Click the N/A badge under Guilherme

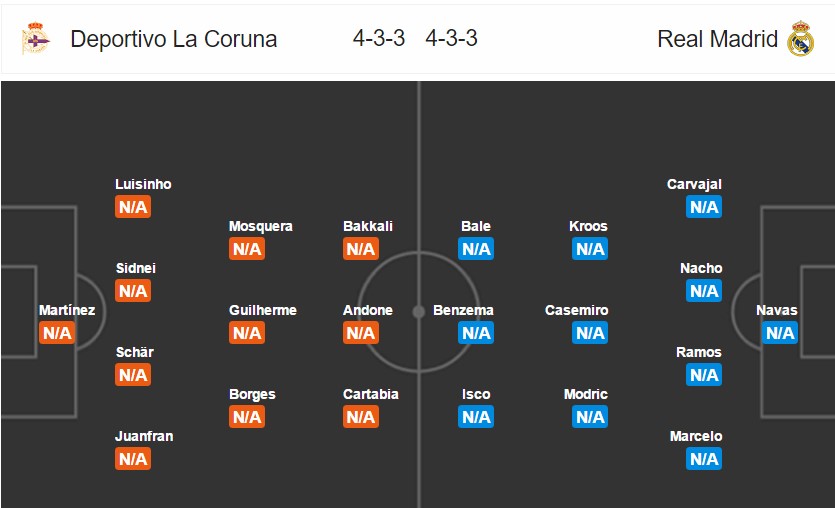[247, 333]
